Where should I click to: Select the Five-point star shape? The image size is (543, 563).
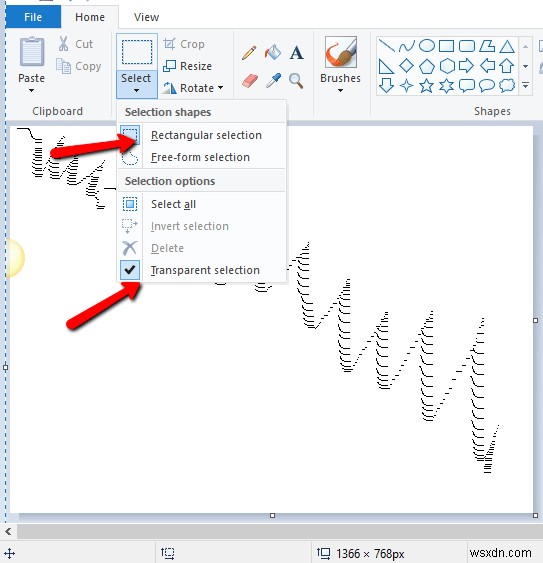(427, 86)
